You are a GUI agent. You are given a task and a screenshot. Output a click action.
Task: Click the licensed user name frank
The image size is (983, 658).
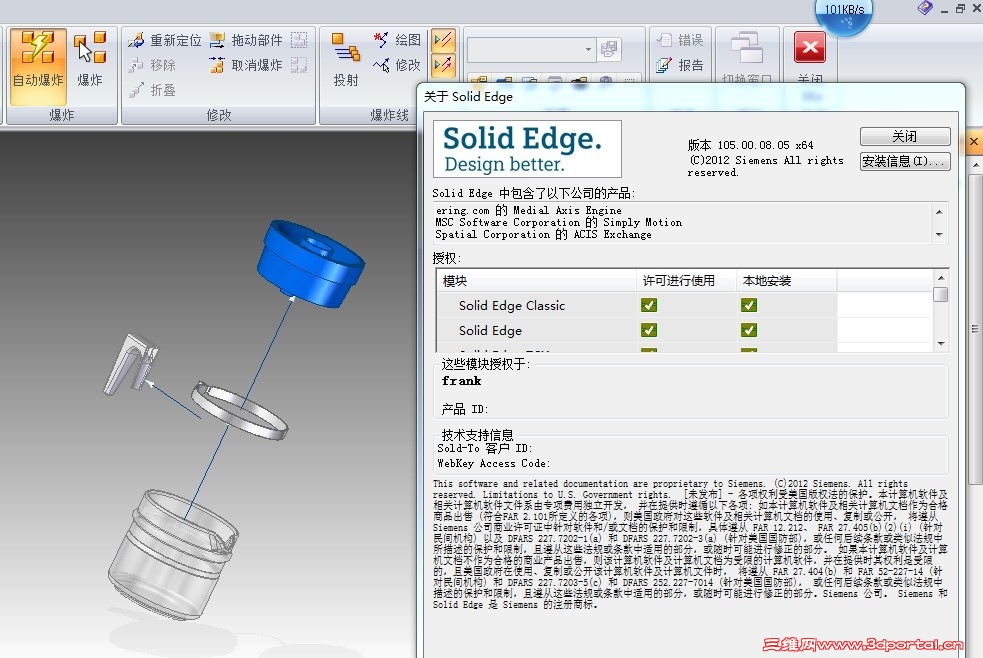(461, 381)
